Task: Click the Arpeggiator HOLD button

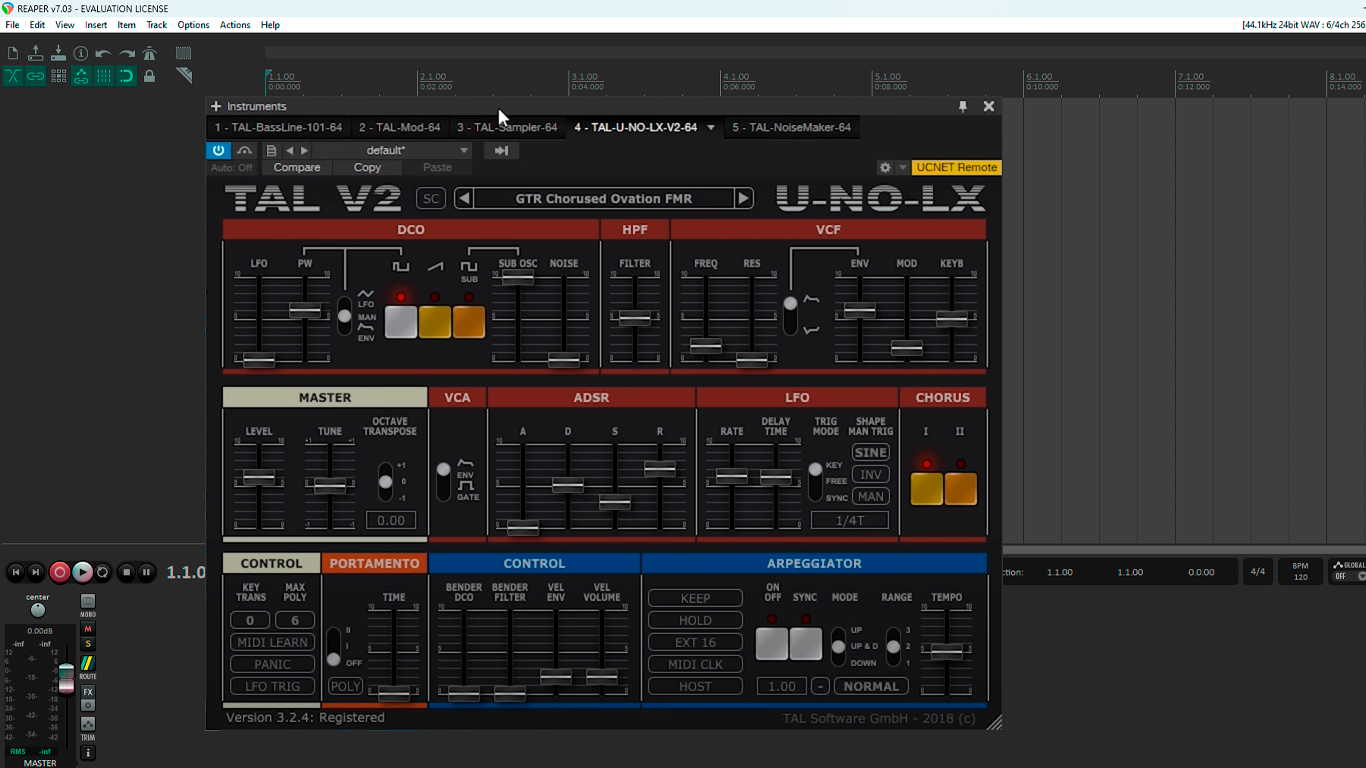Action: point(695,620)
